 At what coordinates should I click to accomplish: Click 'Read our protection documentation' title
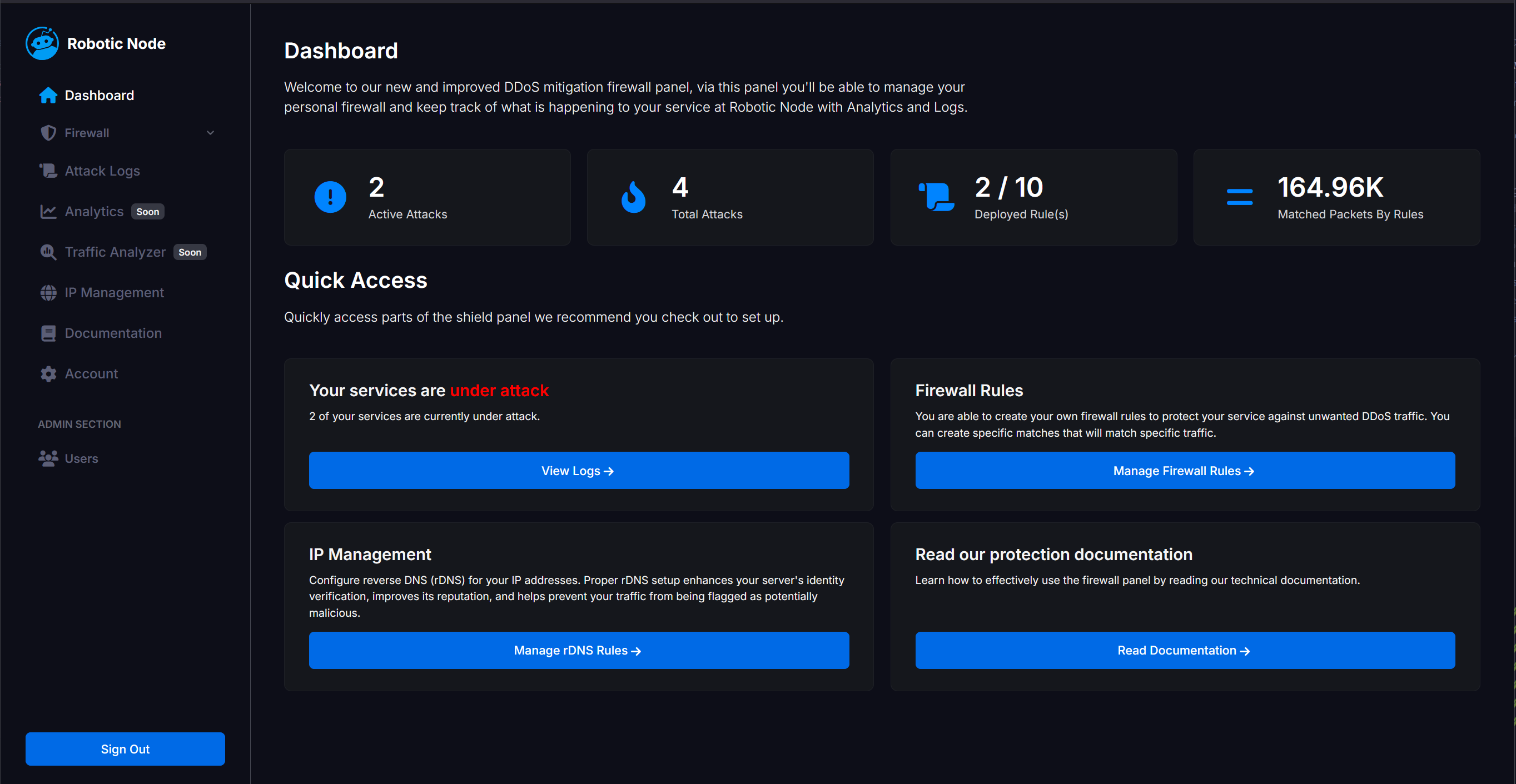tap(1053, 555)
